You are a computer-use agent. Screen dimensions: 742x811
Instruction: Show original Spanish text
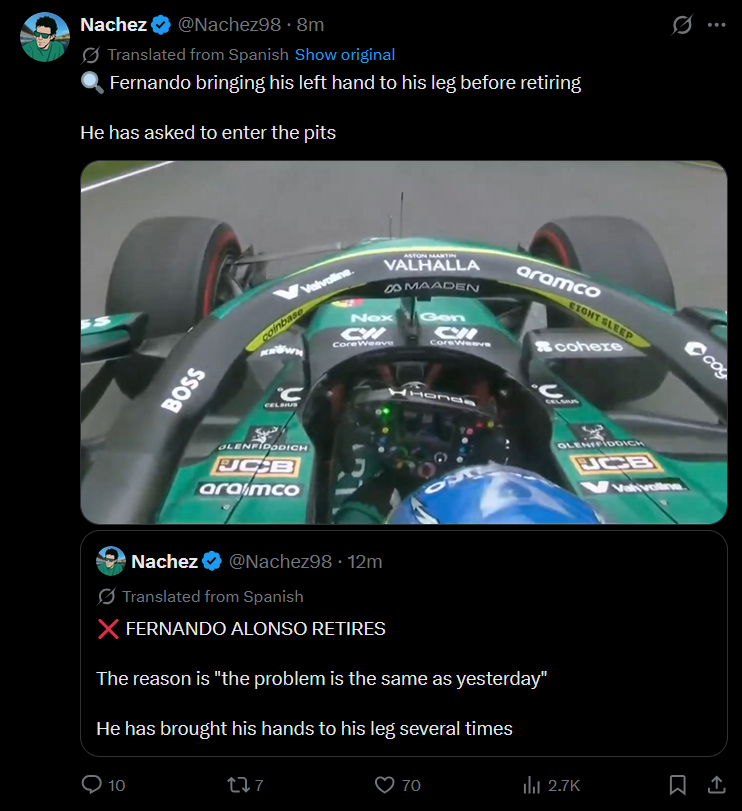tap(345, 54)
